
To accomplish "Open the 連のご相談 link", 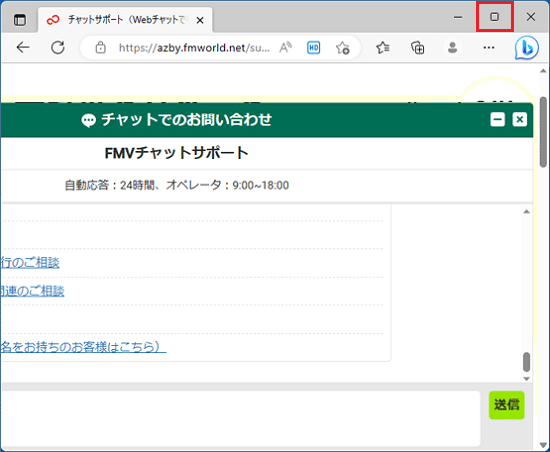I will point(32,291).
